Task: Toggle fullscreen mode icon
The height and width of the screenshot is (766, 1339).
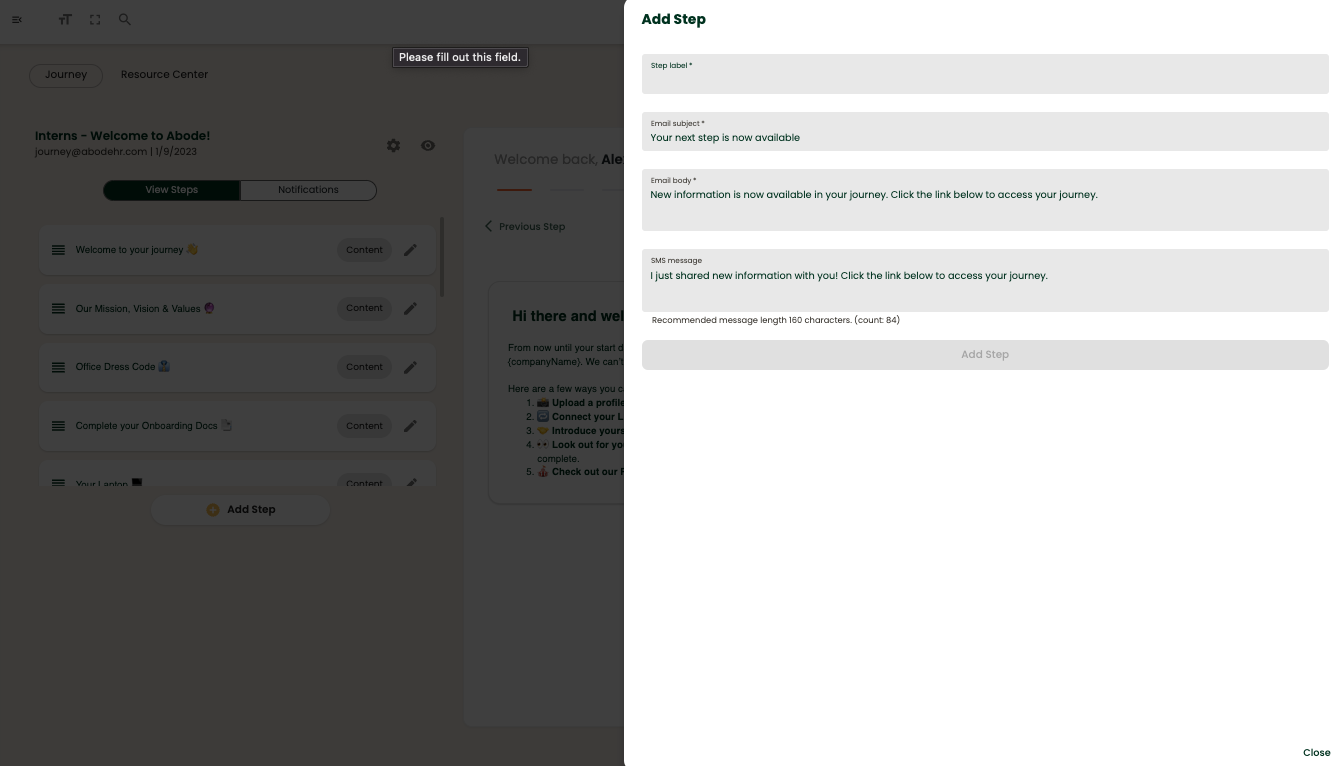Action: (95, 20)
